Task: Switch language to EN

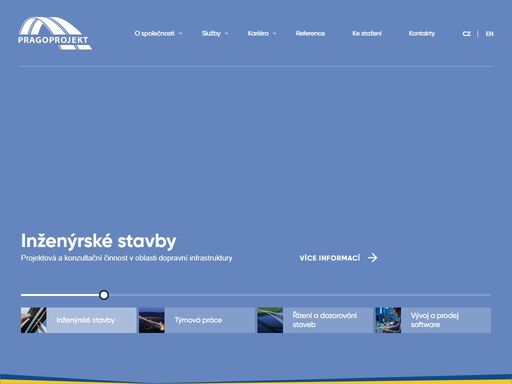Action: click(x=489, y=34)
